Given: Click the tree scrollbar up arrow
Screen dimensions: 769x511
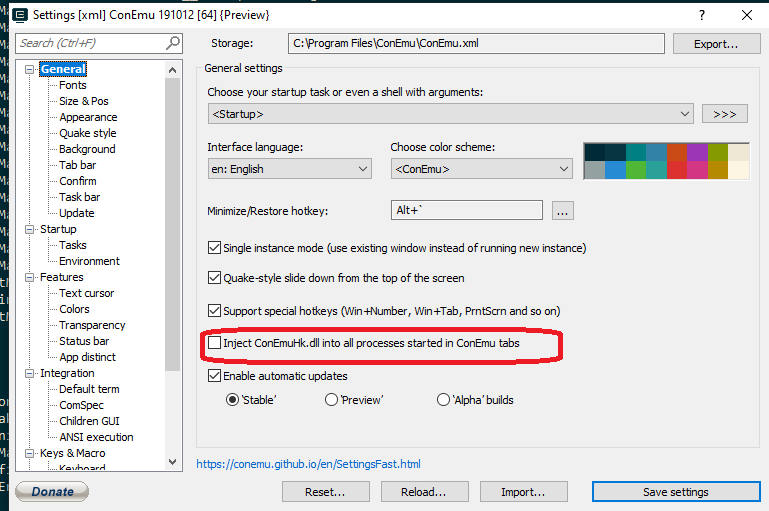Looking at the screenshot, I should 172,70.
